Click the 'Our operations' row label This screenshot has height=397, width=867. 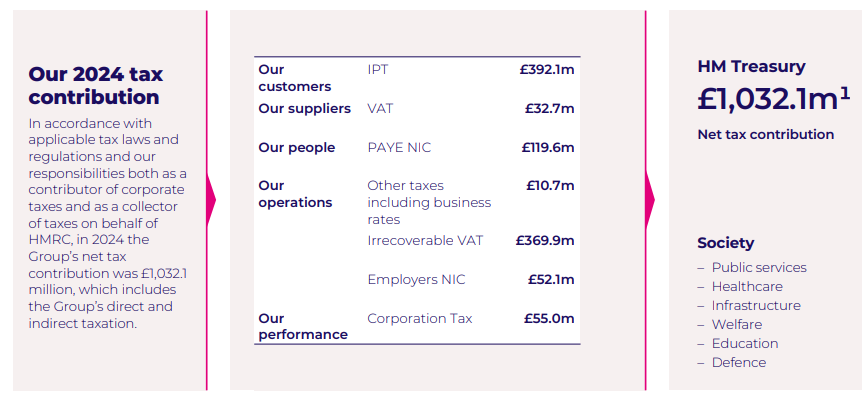(x=295, y=194)
